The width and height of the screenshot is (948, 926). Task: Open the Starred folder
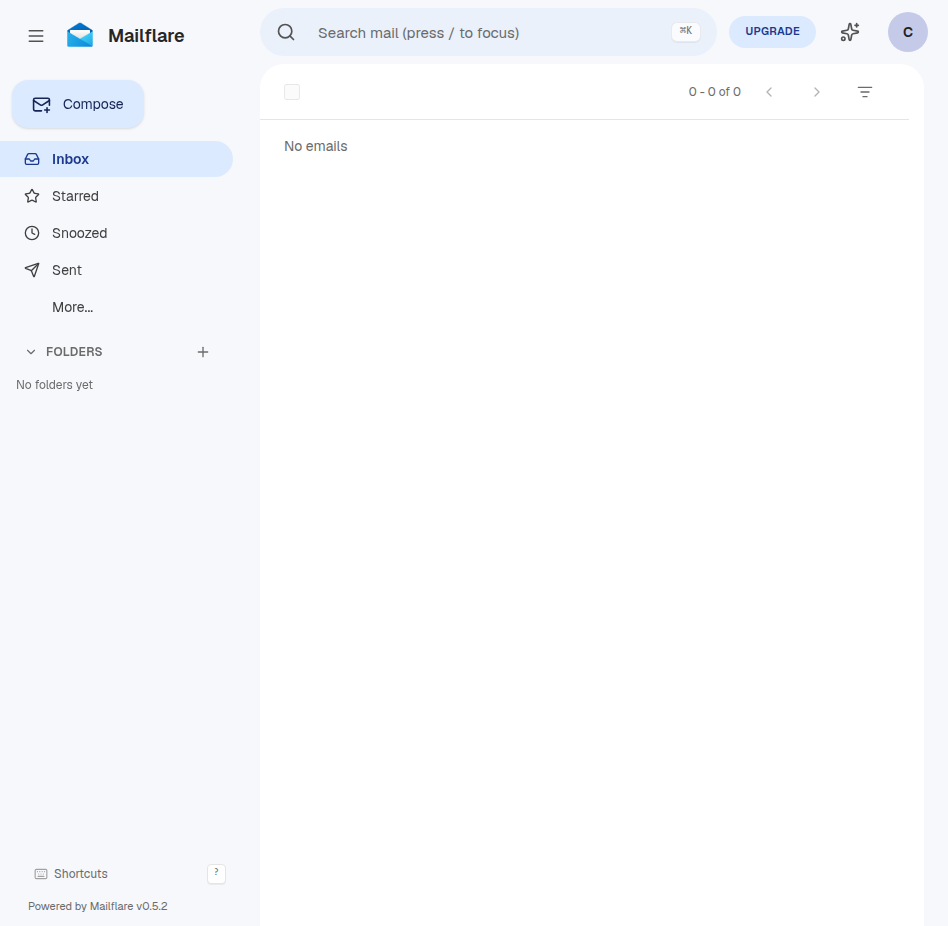click(x=116, y=196)
